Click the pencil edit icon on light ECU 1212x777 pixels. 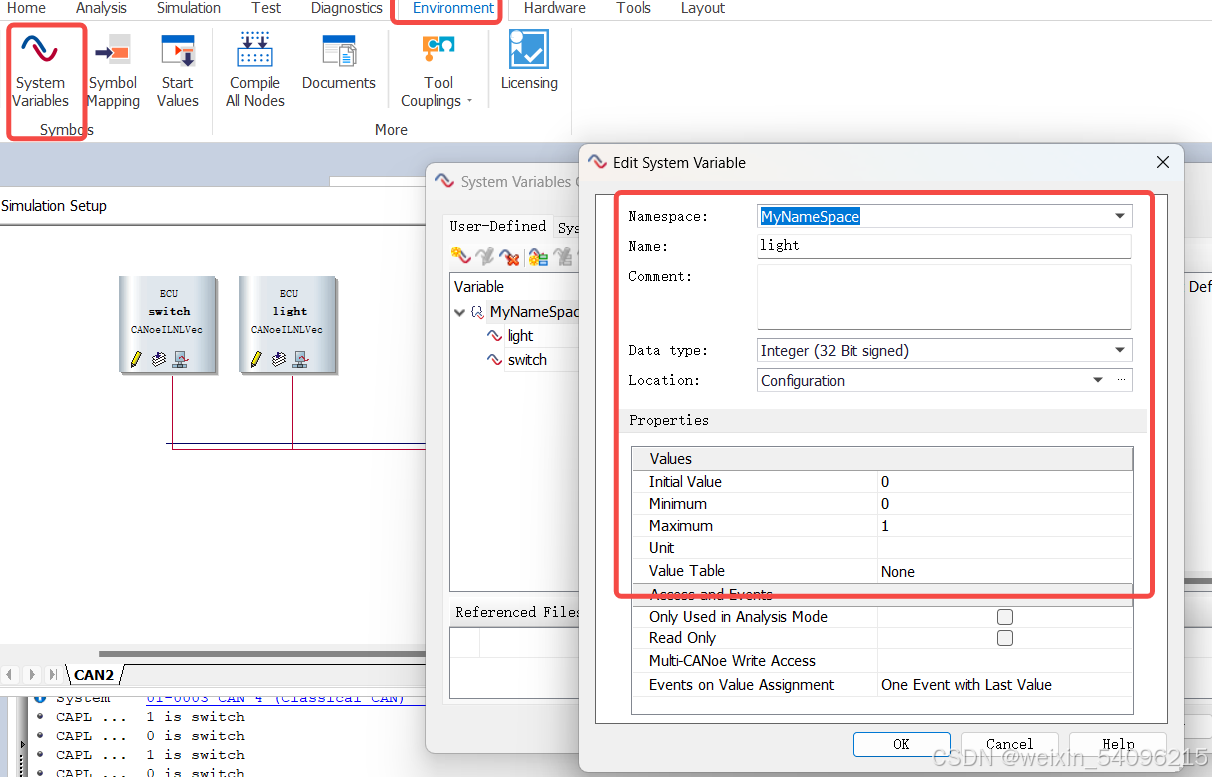pos(256,358)
